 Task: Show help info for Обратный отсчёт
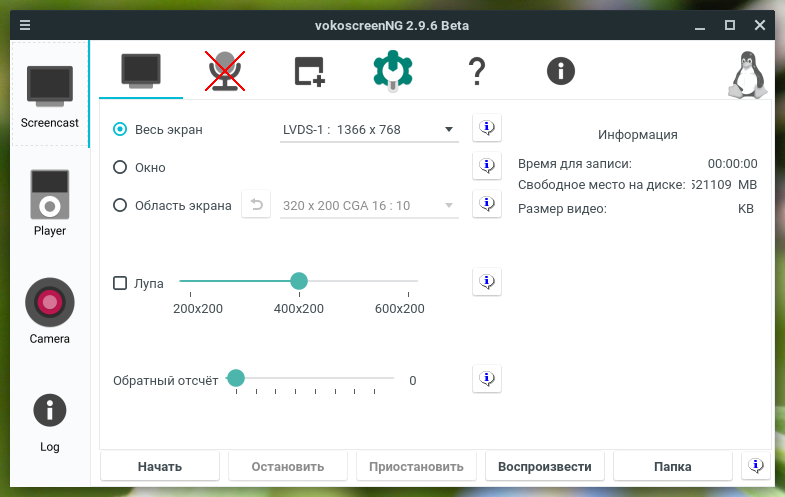(487, 378)
